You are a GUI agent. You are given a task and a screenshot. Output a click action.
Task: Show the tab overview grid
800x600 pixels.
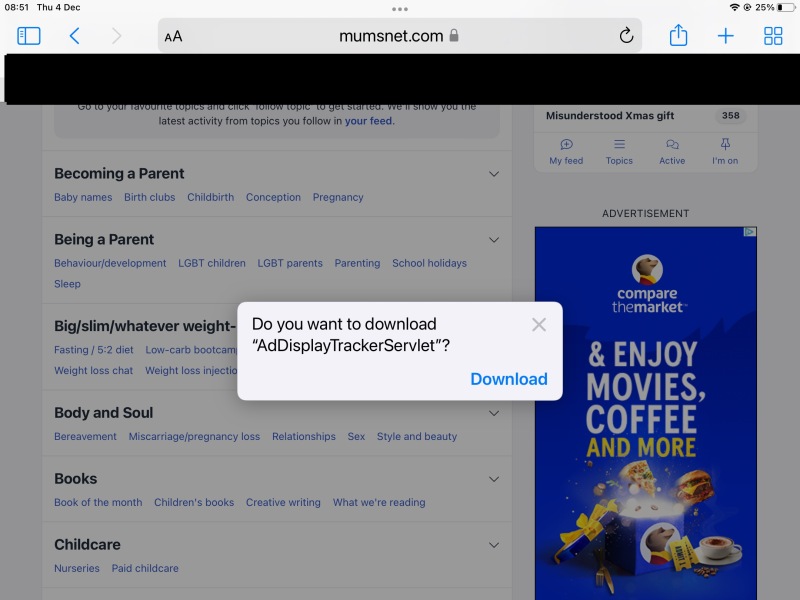click(x=773, y=35)
